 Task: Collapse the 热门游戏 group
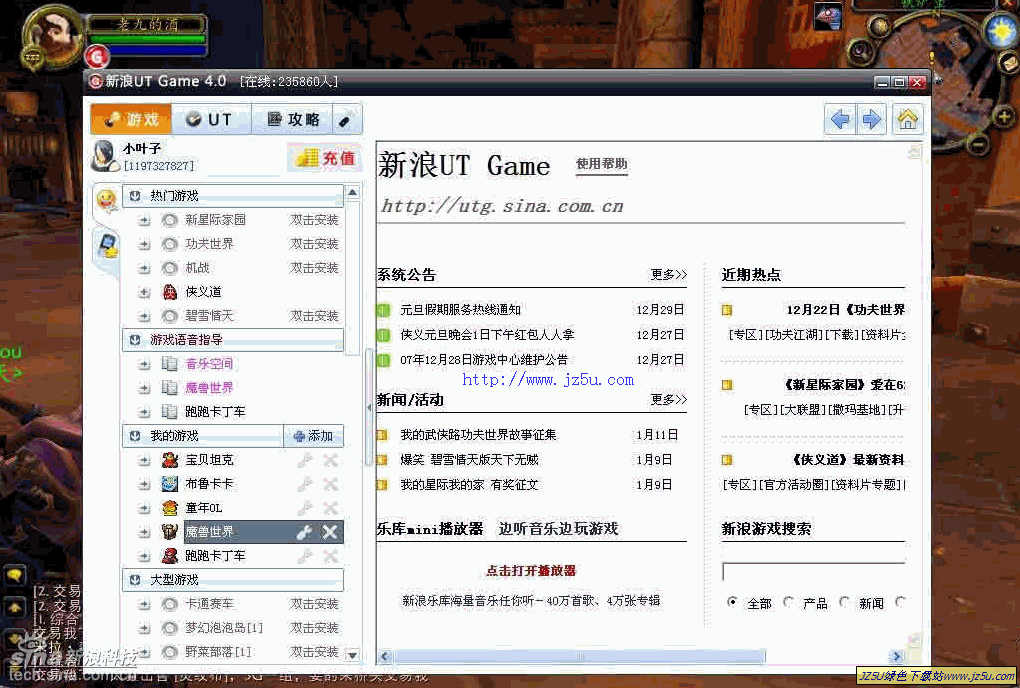[135, 196]
